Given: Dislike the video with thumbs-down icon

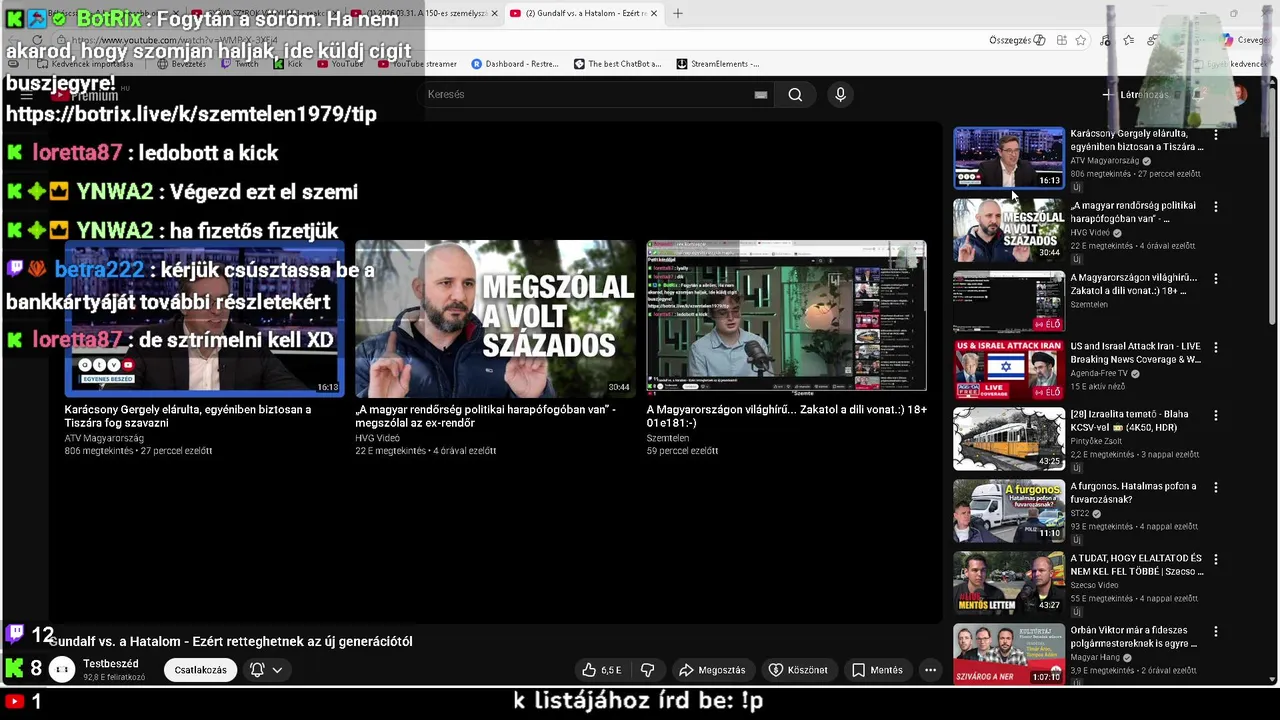Looking at the screenshot, I should (x=647, y=670).
